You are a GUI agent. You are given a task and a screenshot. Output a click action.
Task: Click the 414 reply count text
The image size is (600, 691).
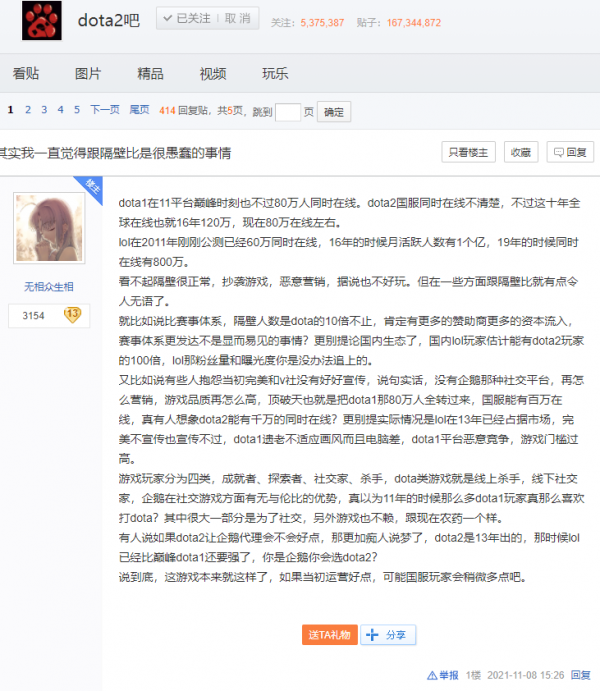click(x=167, y=111)
